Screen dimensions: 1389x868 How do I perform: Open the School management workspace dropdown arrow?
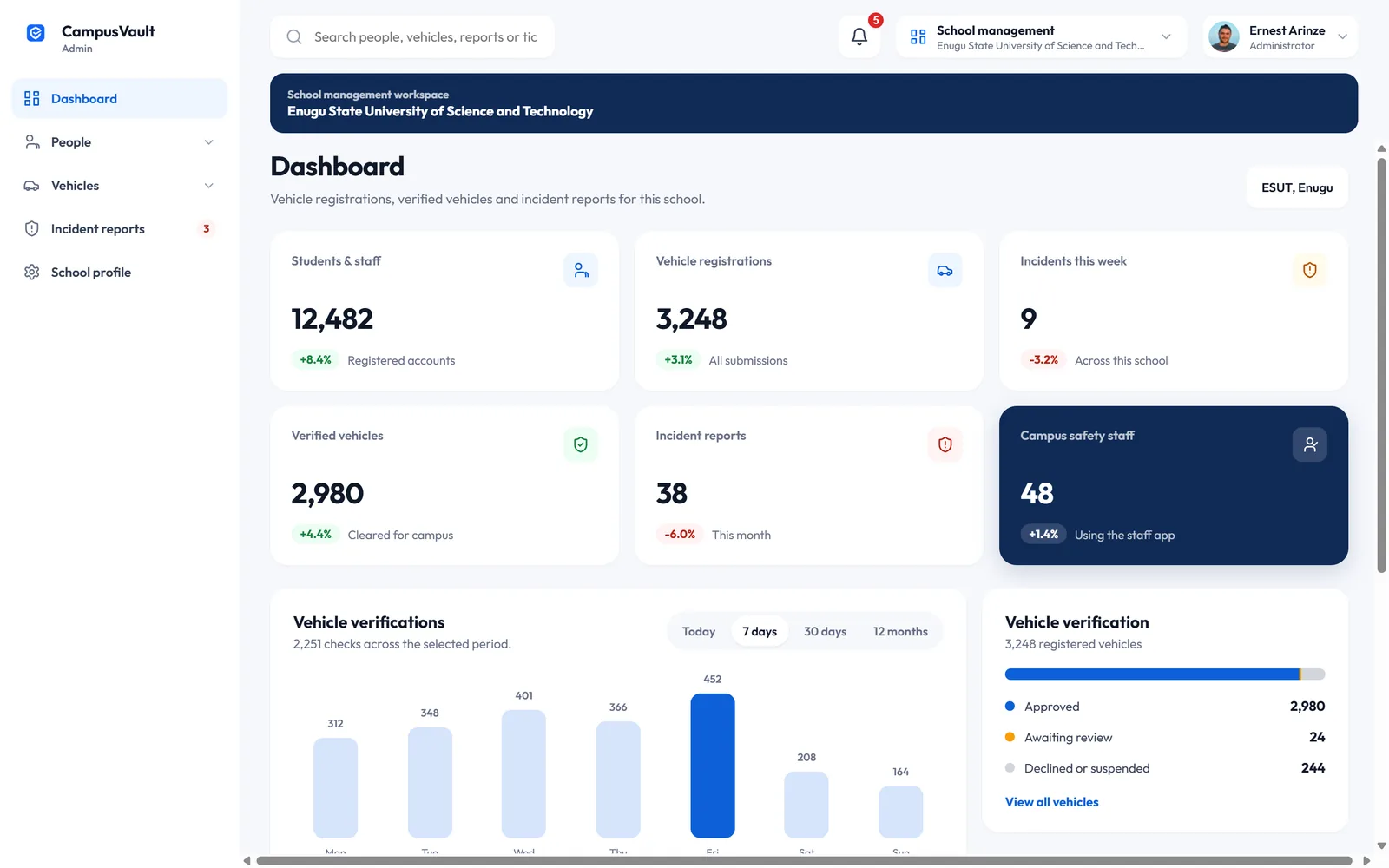pos(1166,36)
